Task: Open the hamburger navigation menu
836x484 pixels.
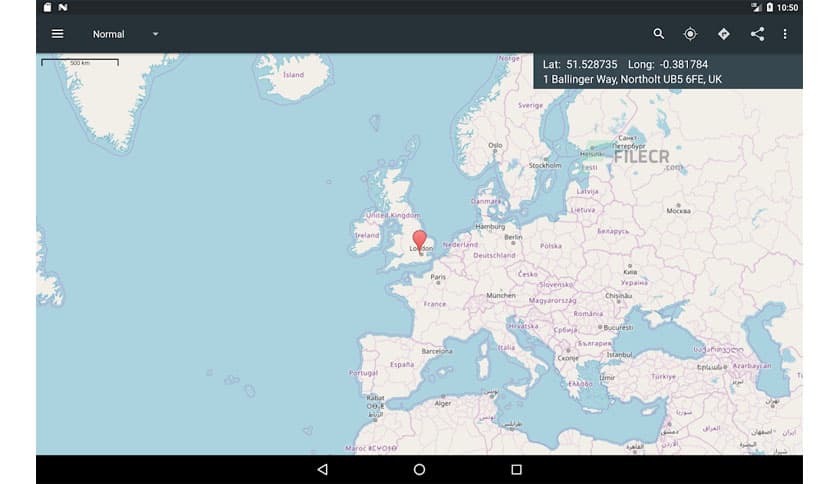Action: (57, 34)
